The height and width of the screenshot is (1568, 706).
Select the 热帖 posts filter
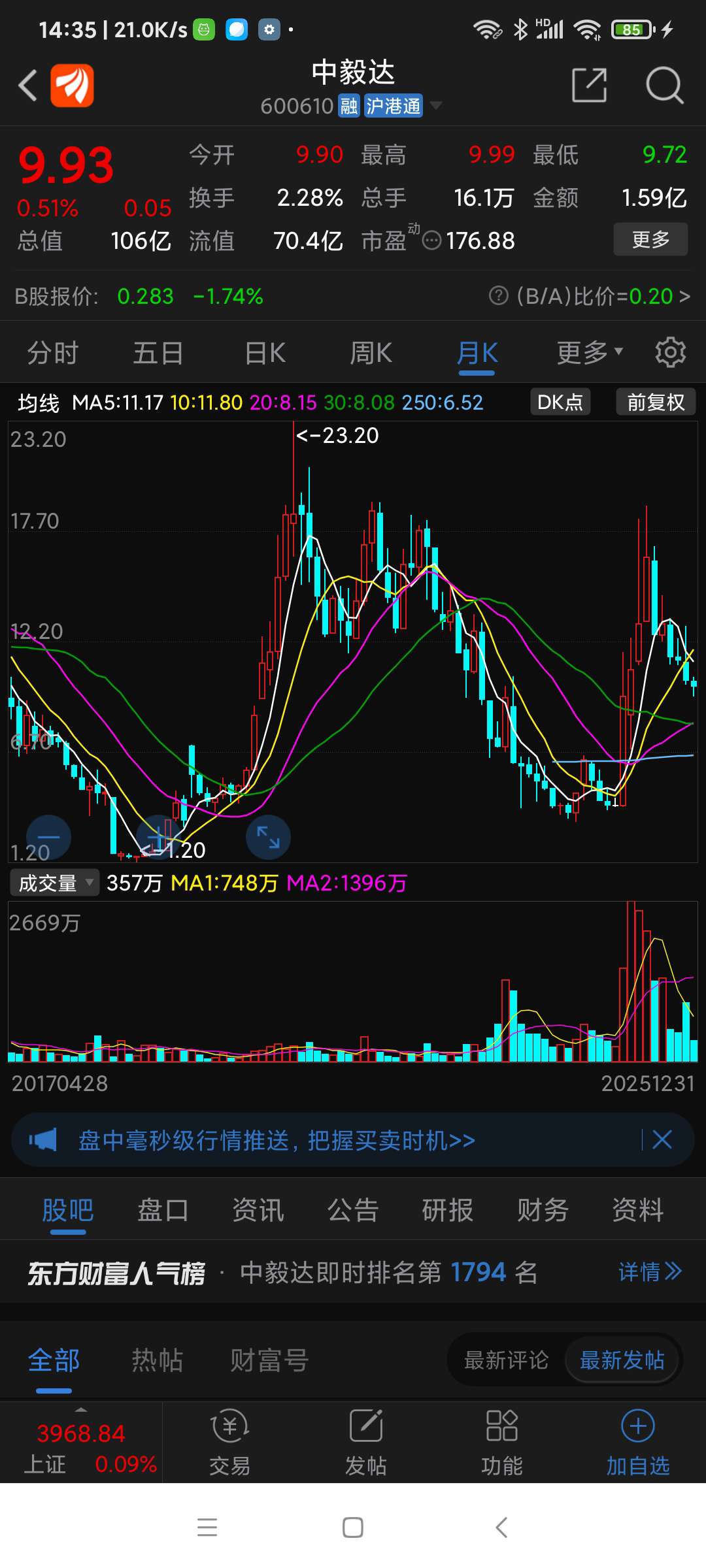coord(158,1361)
